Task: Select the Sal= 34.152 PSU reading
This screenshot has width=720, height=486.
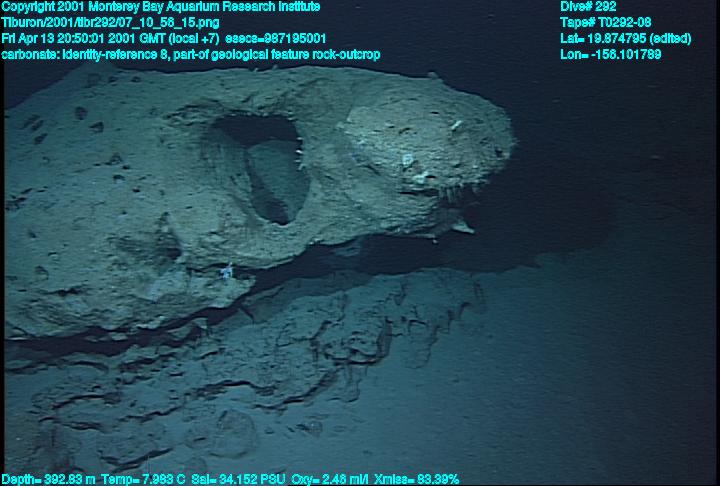Action: pos(238,480)
